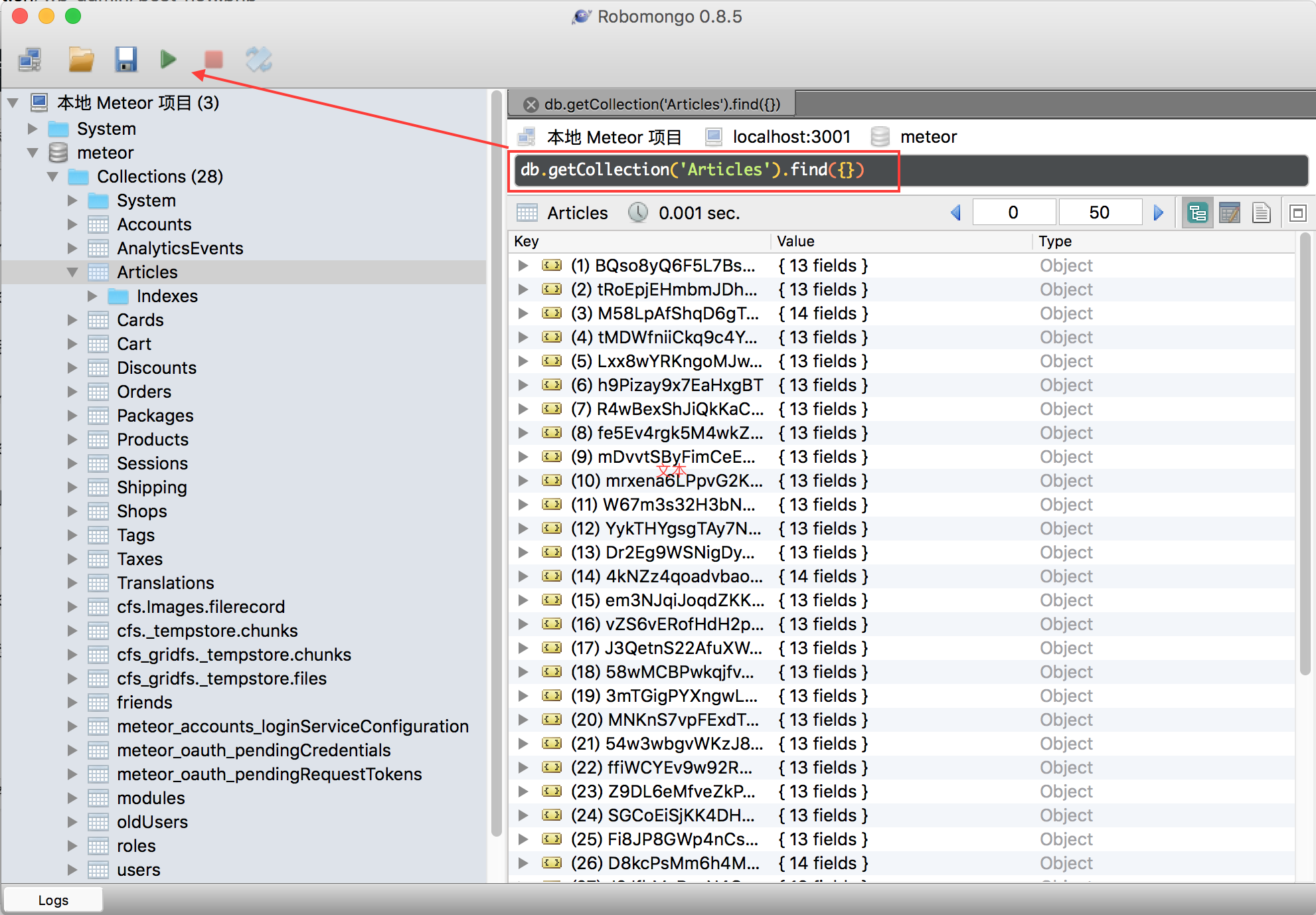Viewport: 1316px width, 915px height.
Task: Select the friends collection
Action: pyautogui.click(x=145, y=703)
